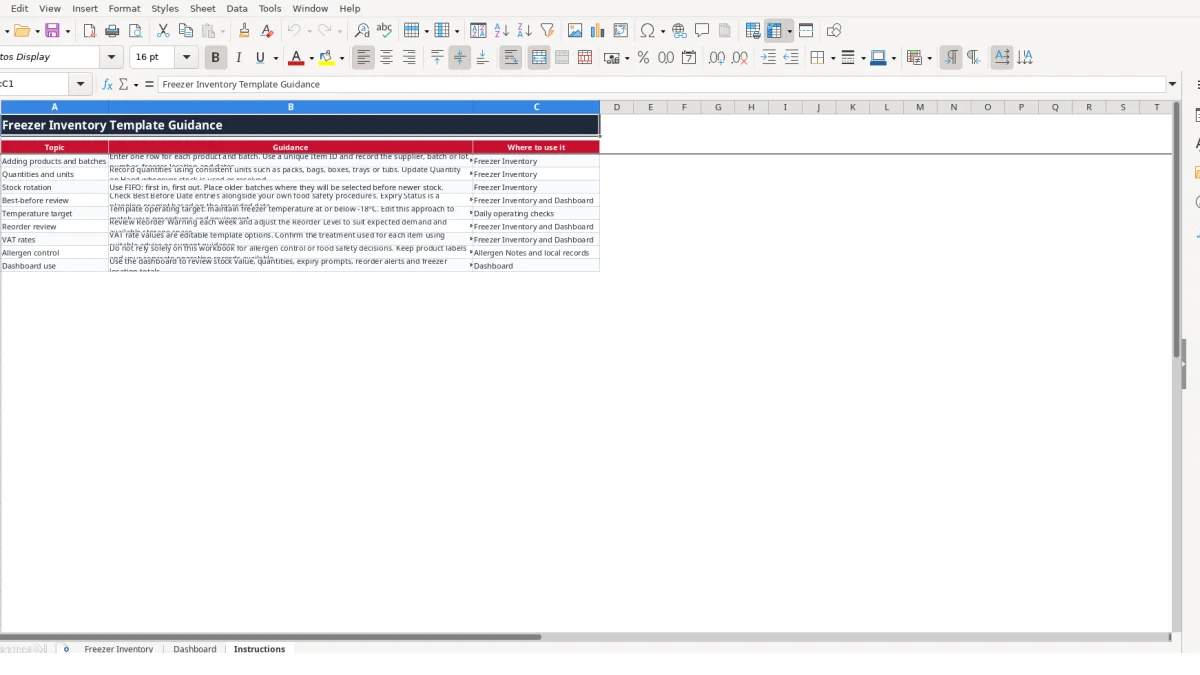Increase the cell indent
The height and width of the screenshot is (675, 1200).
point(768,58)
